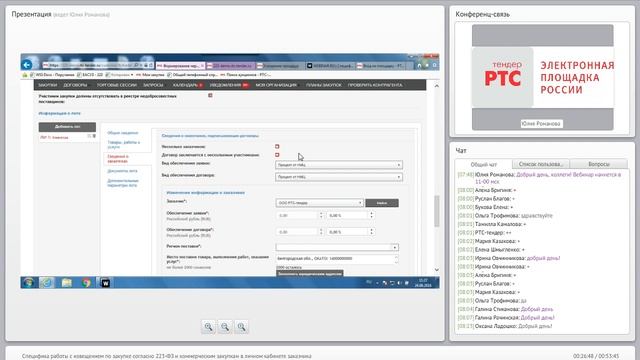Open the Windows Start menu orb
Image resolution: width=640 pixels, height=360 pixels.
tap(28, 282)
